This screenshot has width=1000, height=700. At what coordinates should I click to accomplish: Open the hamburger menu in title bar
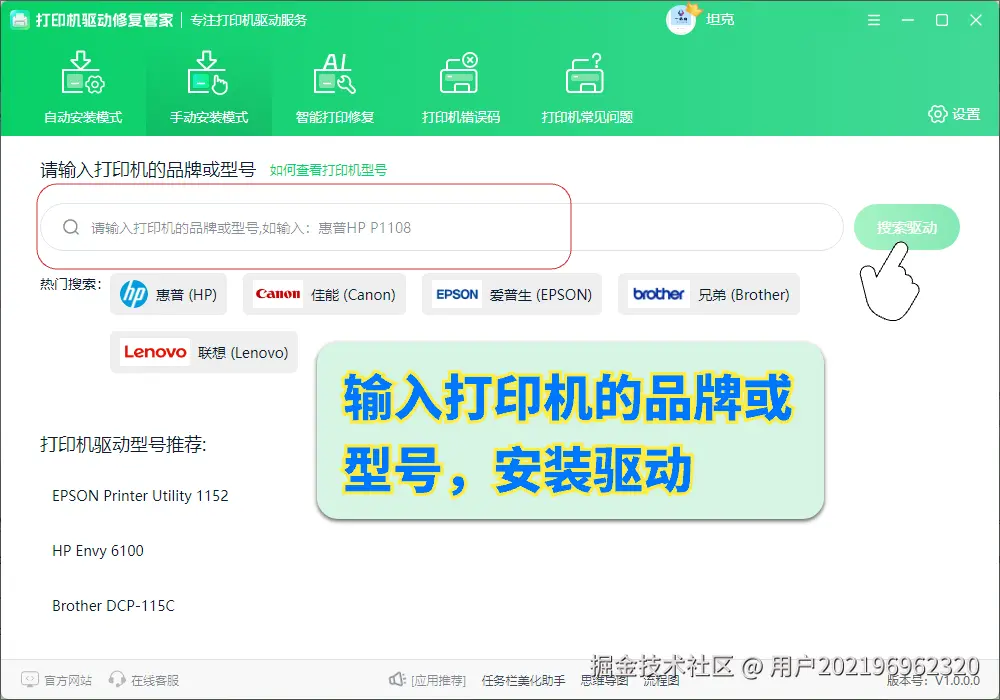(874, 20)
